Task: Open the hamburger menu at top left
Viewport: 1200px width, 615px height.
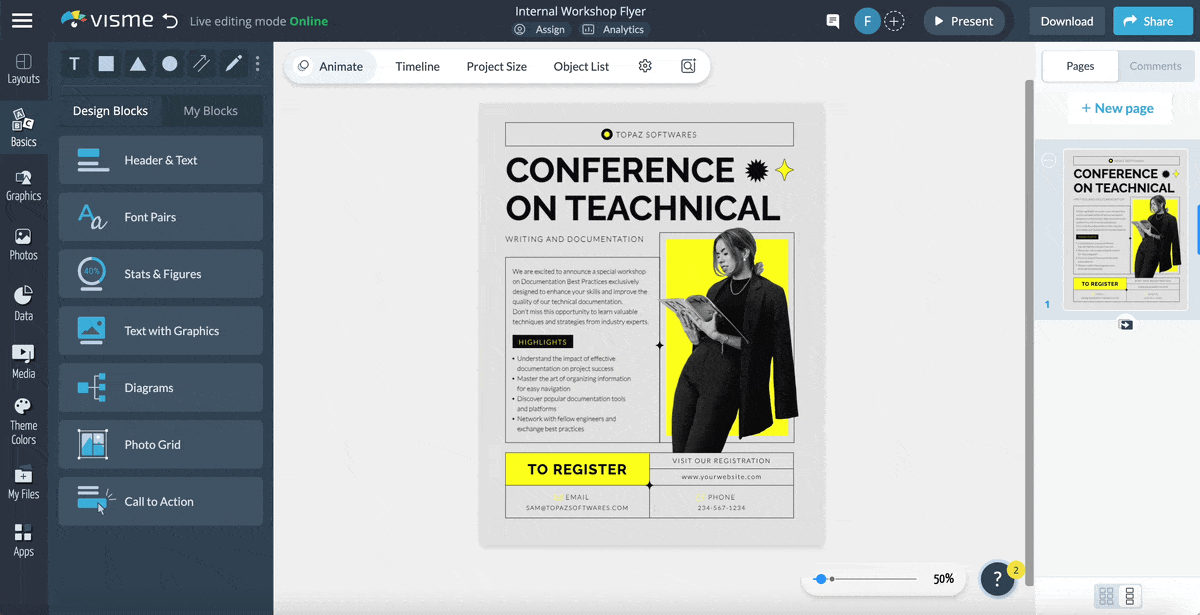Action: (23, 20)
